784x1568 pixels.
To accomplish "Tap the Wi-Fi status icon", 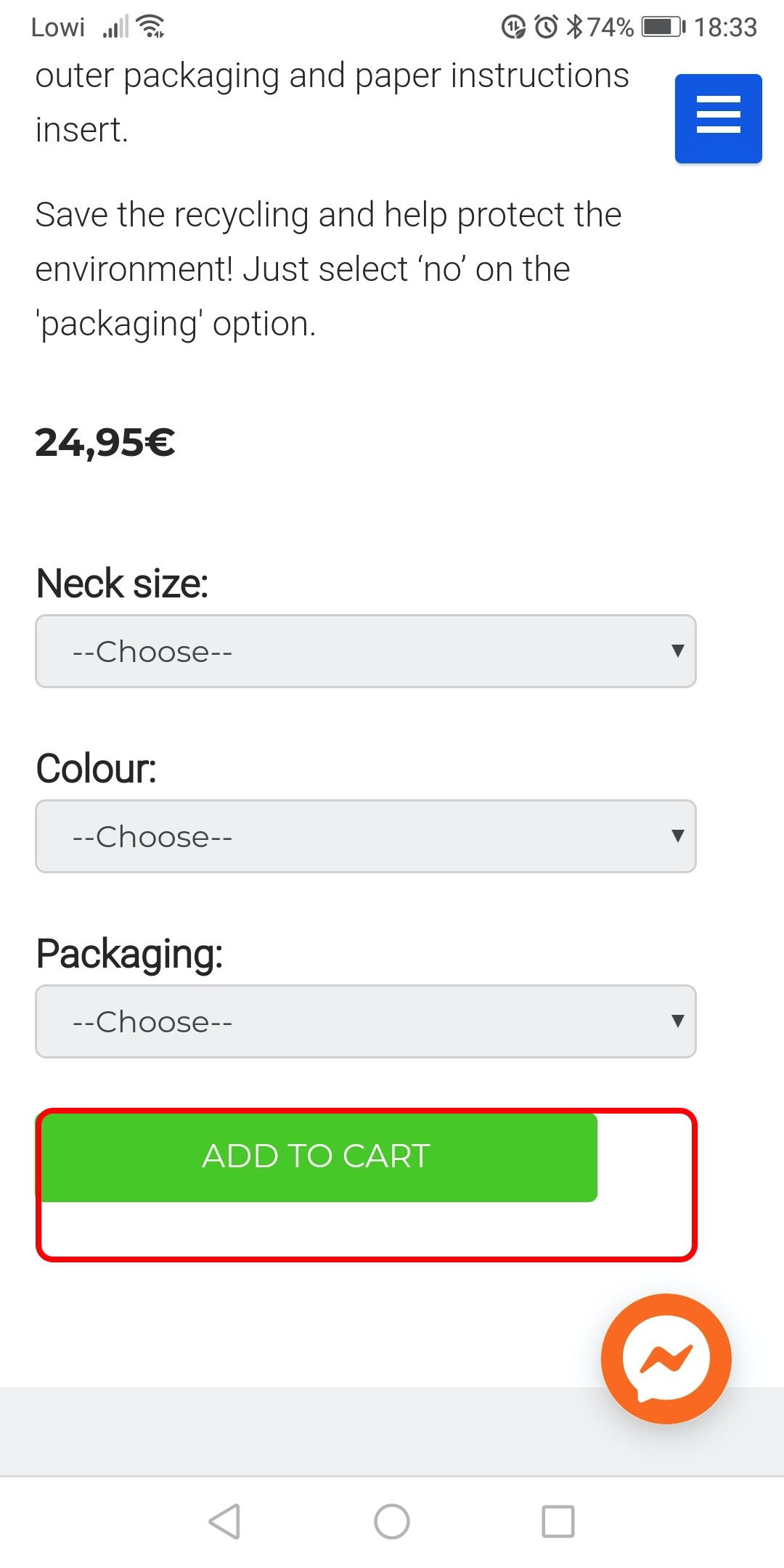I will [150, 27].
